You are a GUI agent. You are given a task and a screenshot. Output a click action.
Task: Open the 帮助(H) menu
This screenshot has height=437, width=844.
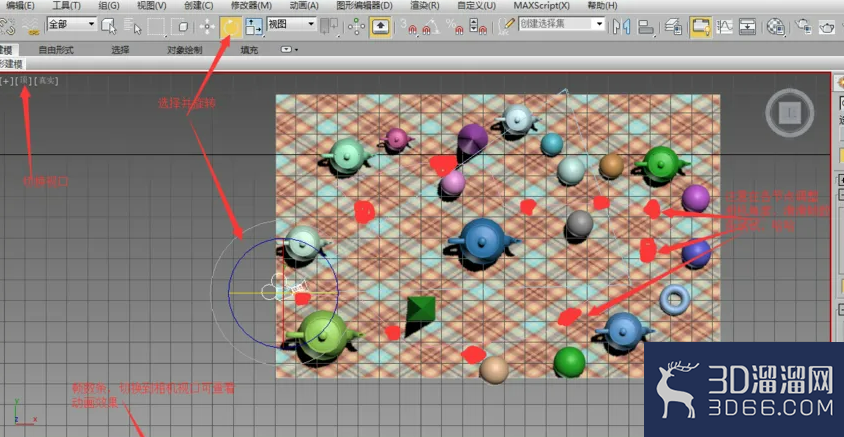pos(602,6)
